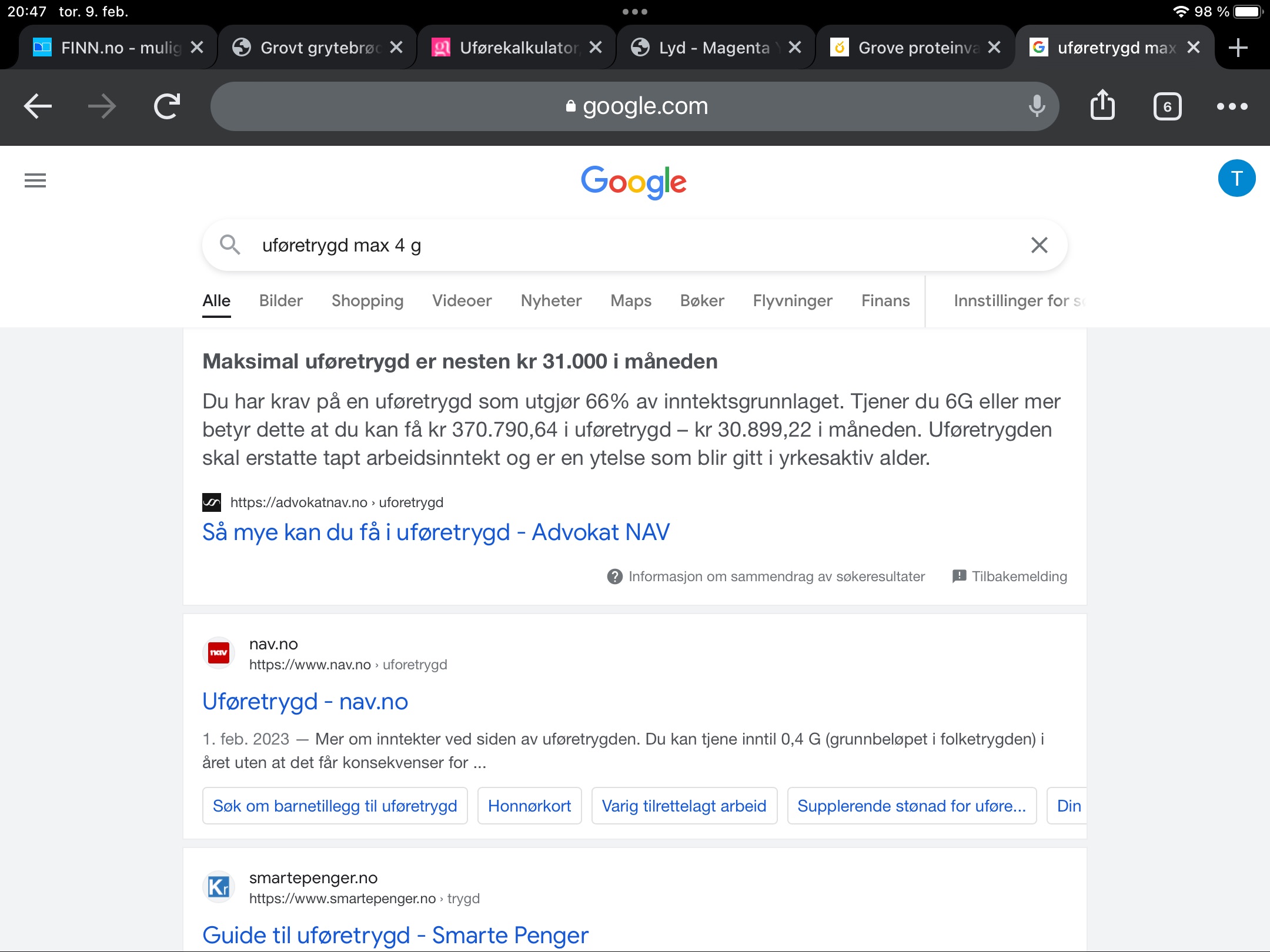Viewport: 1270px width, 952px height.
Task: Click the help icon for search summary info
Action: (x=615, y=576)
